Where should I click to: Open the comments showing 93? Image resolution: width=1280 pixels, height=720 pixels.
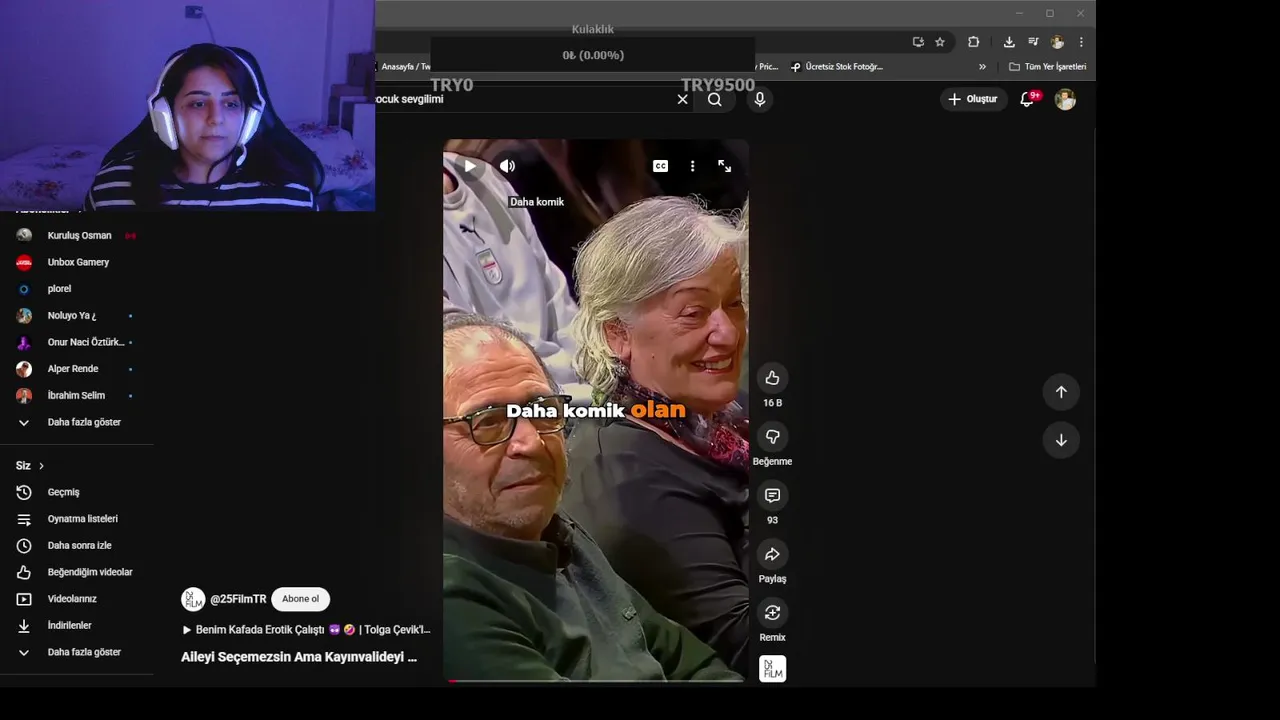click(772, 495)
